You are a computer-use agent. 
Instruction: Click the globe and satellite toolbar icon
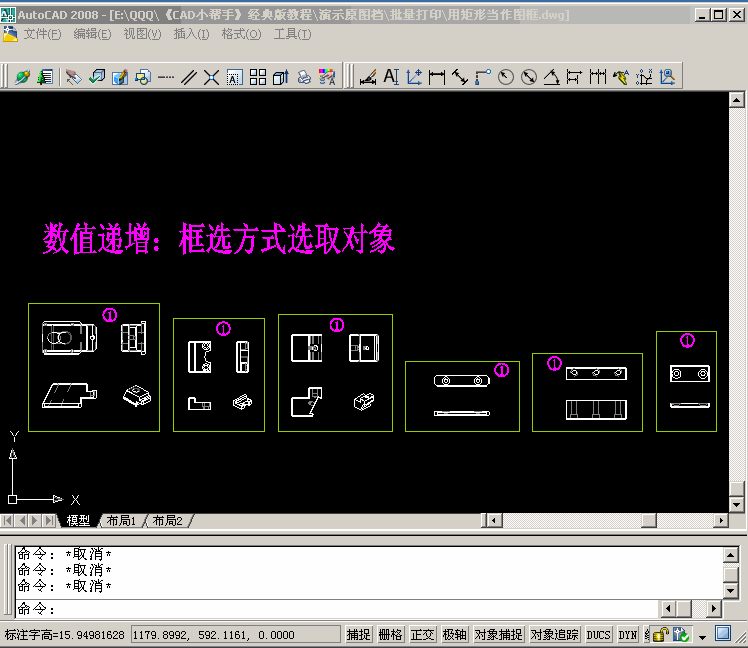(x=22, y=77)
